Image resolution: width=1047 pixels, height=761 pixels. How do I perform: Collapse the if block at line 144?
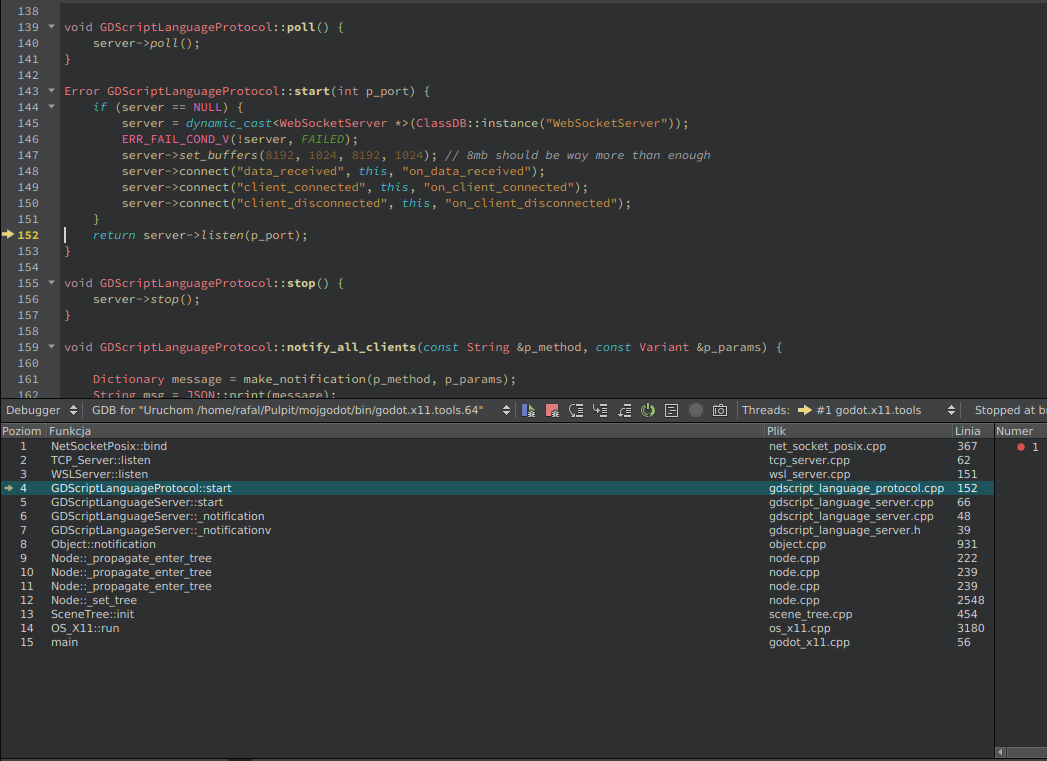pos(51,107)
